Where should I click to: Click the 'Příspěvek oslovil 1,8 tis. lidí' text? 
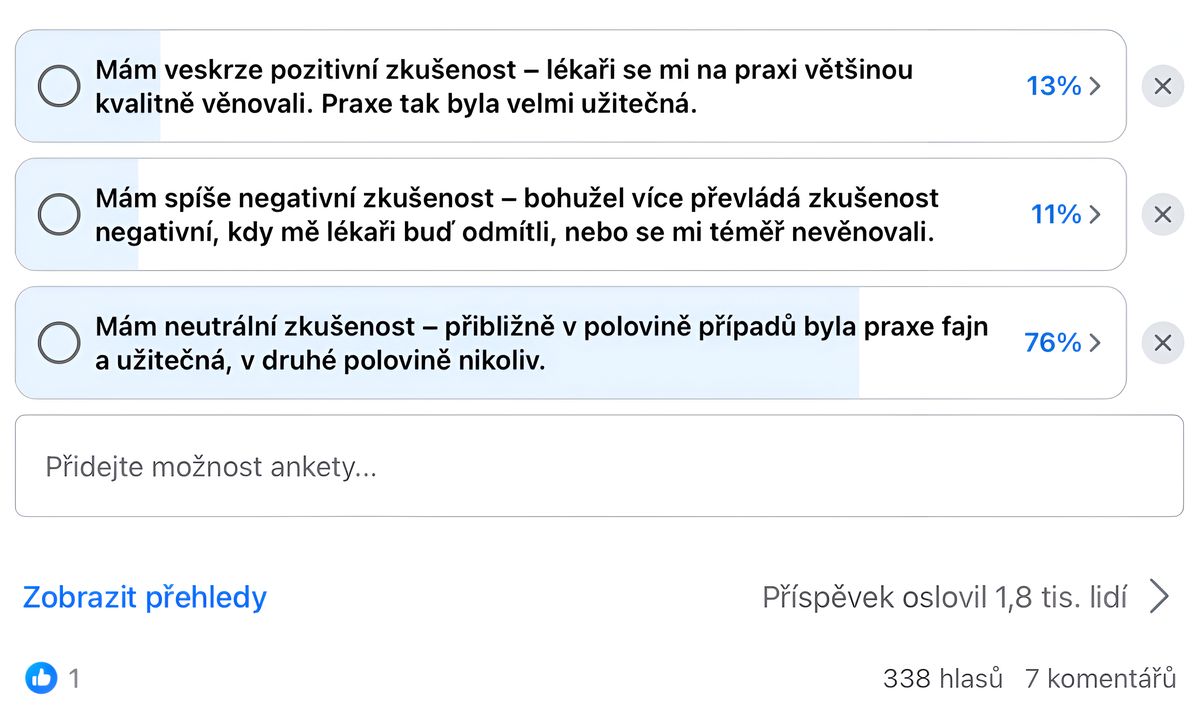pos(945,597)
